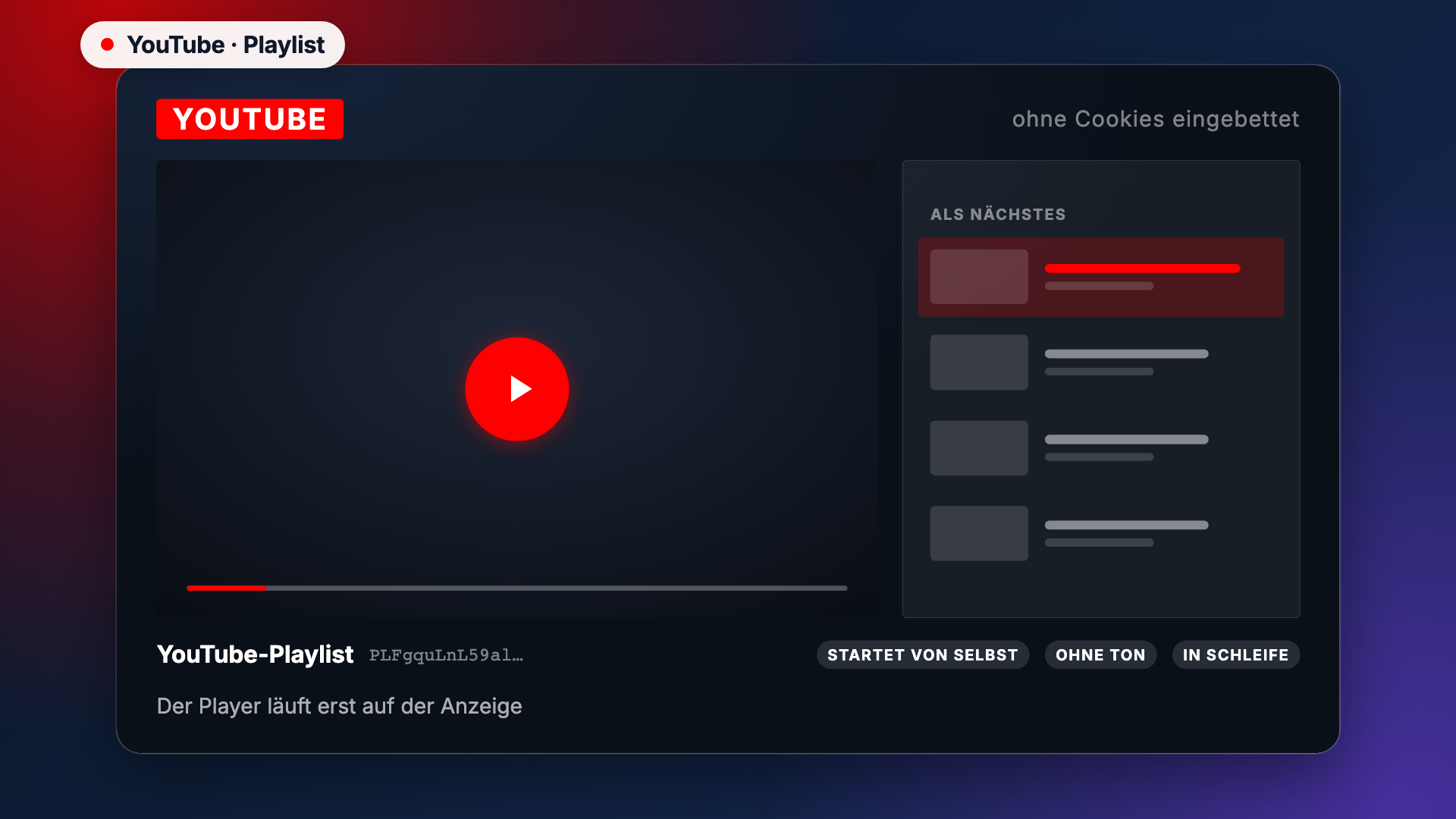Click the text ohne Cookies eingebettet
1456x819 pixels.
(1156, 119)
